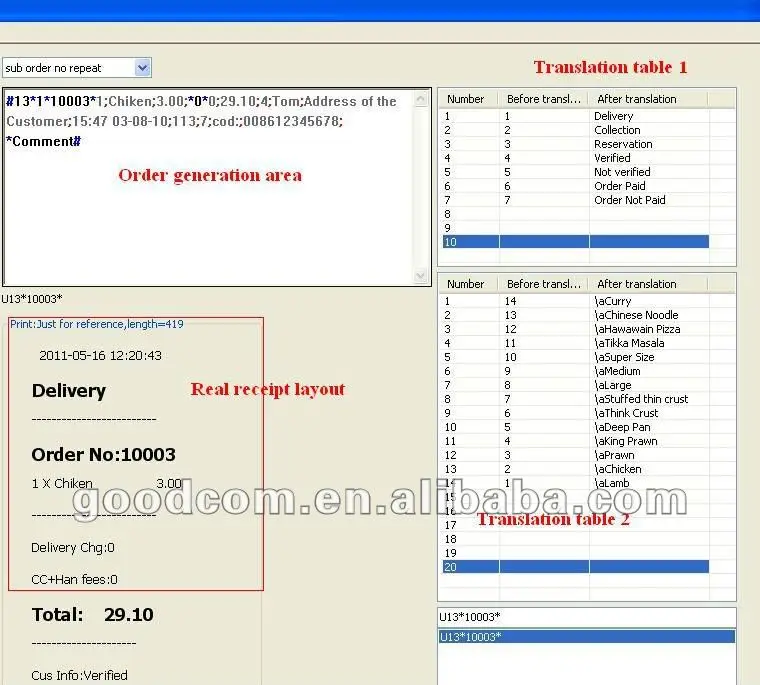Screen dimensions: 760x685
Task: Select the 'Delivery' row in translation table 1
Action: tap(576, 116)
